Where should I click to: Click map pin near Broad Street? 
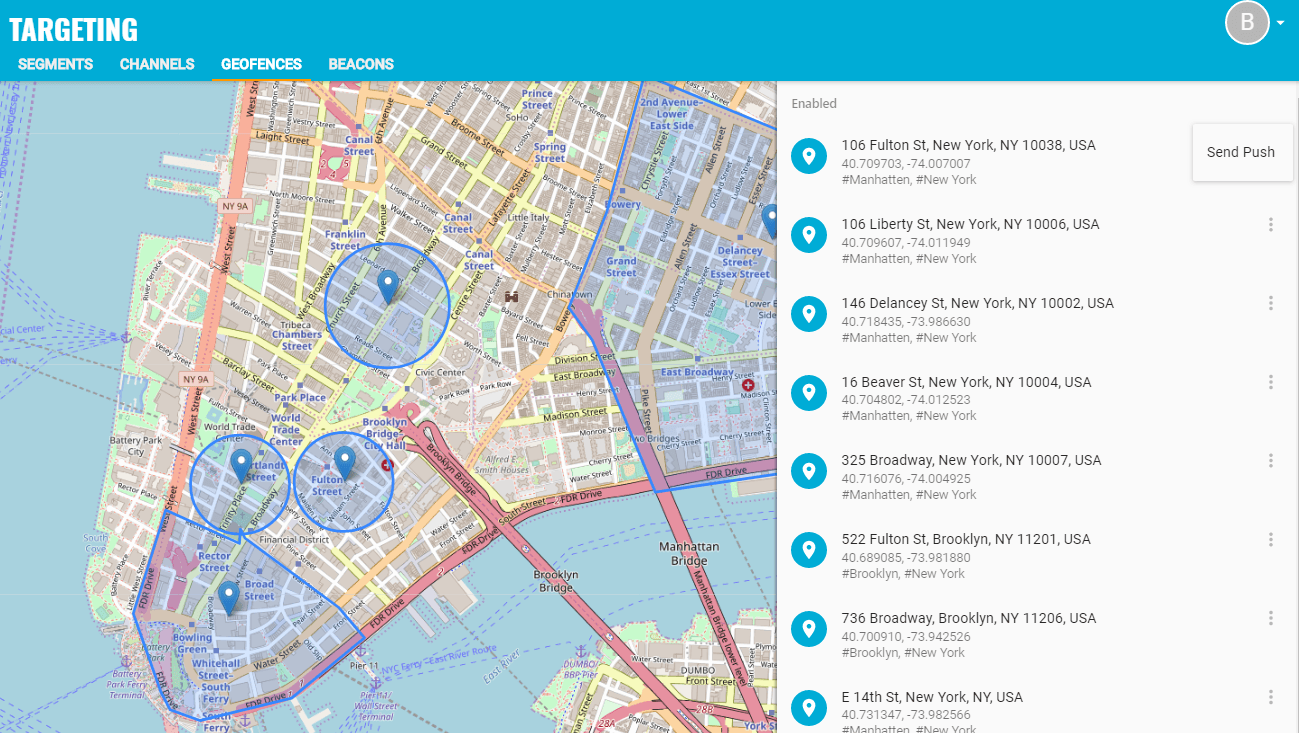[228, 598]
